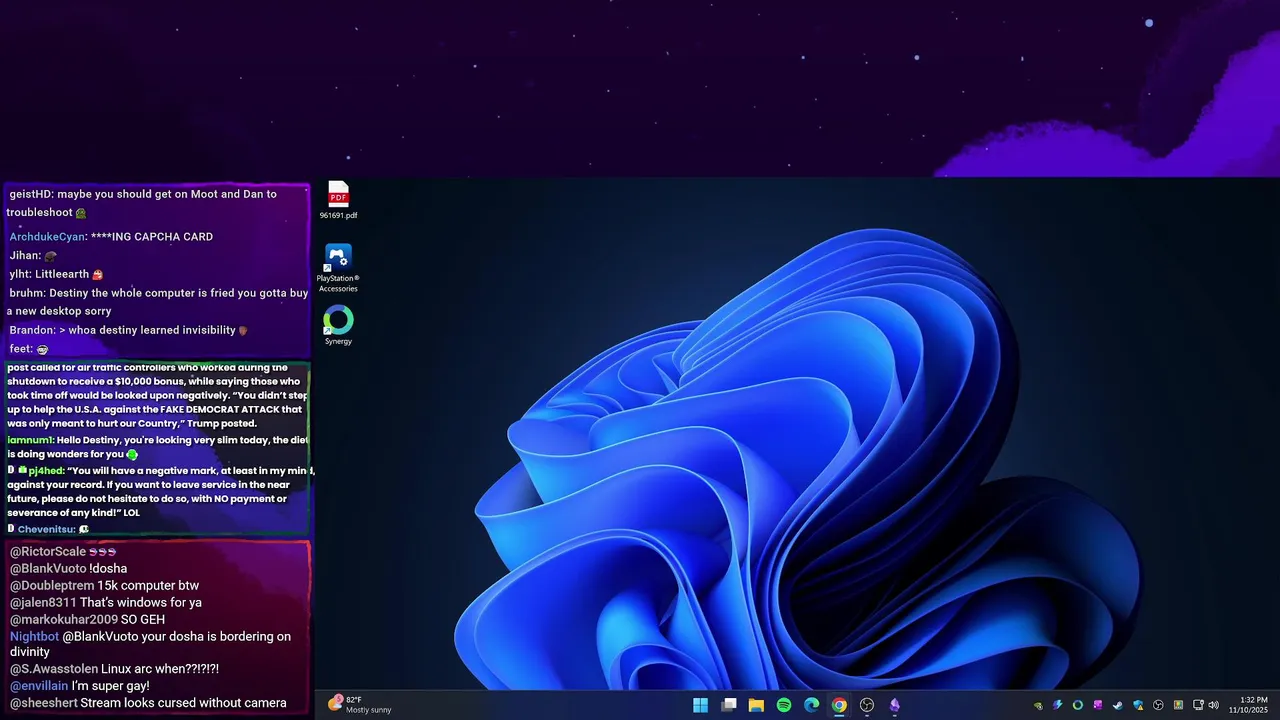The height and width of the screenshot is (720, 1280).
Task: Click the @jalen8311 chat message
Action: click(105, 603)
